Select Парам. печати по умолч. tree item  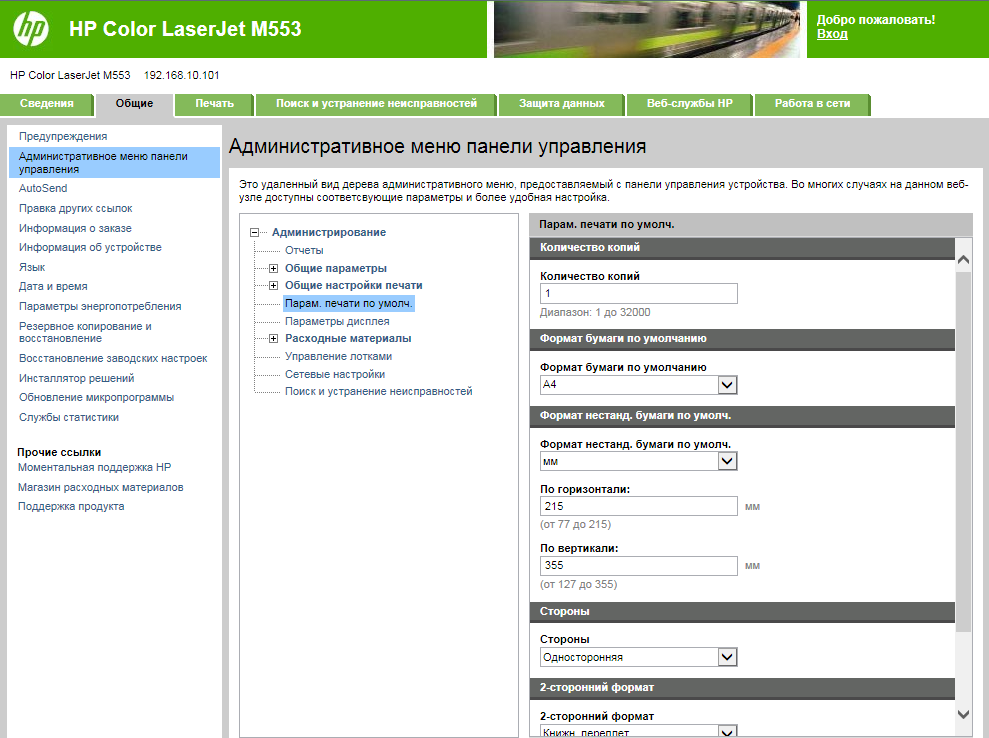pyautogui.click(x=349, y=303)
